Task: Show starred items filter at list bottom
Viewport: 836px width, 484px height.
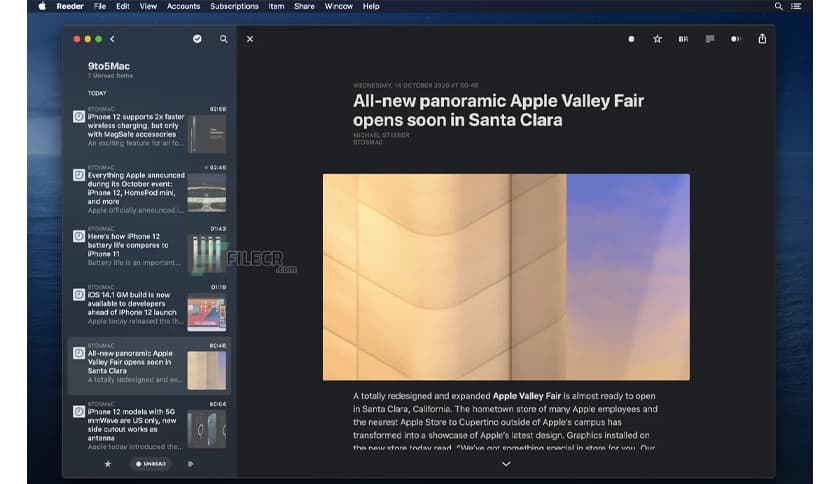Action: (108, 464)
